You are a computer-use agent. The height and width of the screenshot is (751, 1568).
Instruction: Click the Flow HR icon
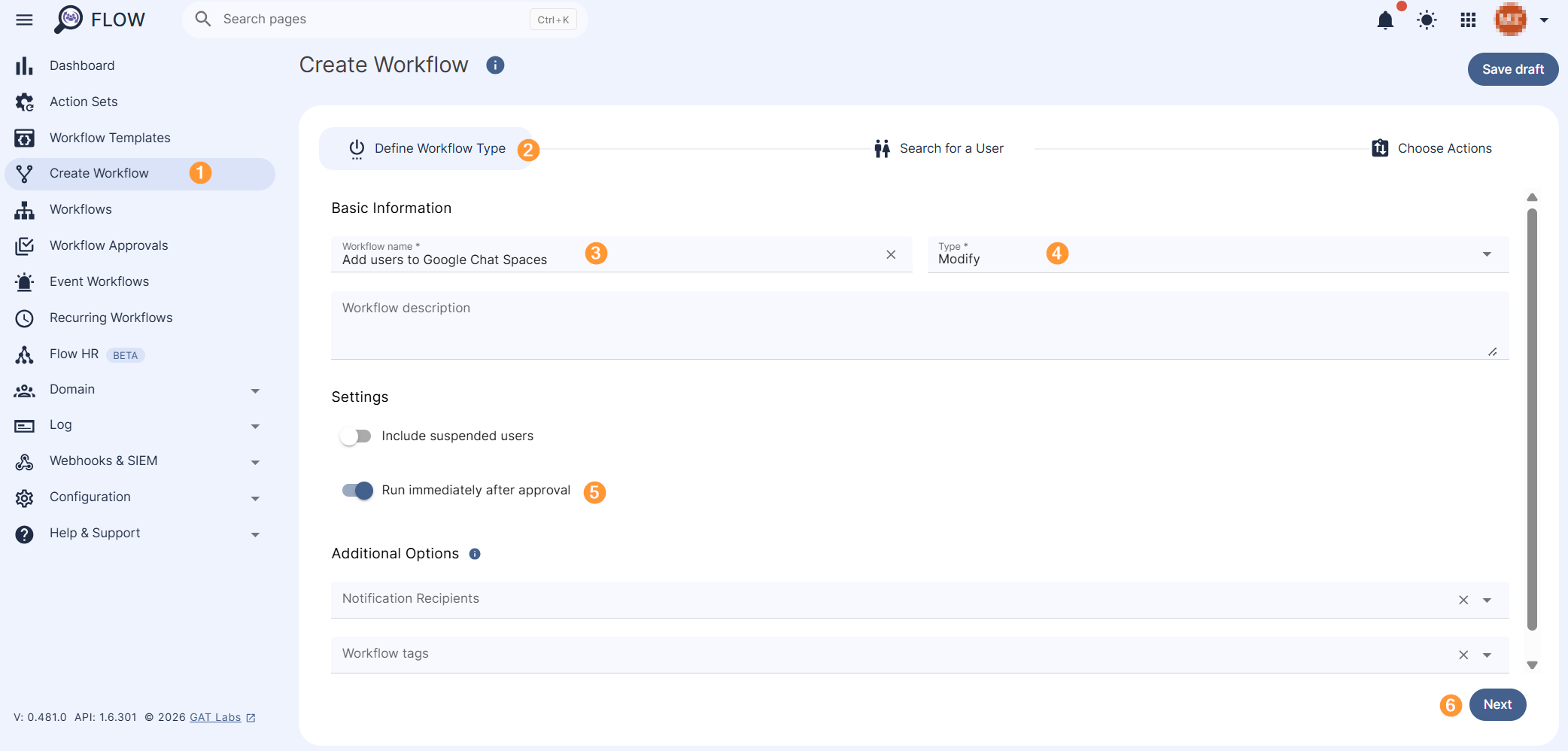tap(24, 354)
